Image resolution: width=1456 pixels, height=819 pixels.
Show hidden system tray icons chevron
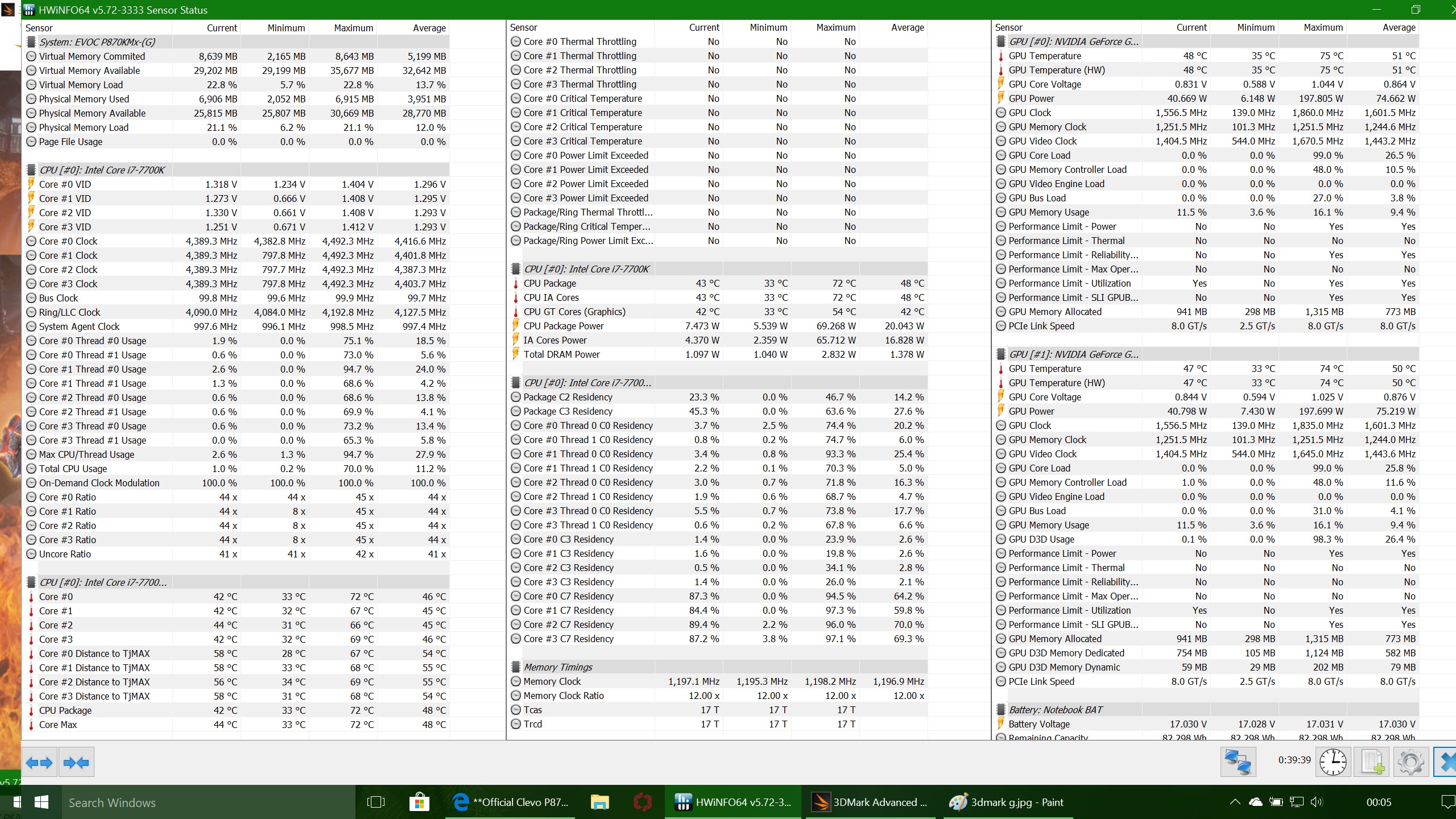1235,803
